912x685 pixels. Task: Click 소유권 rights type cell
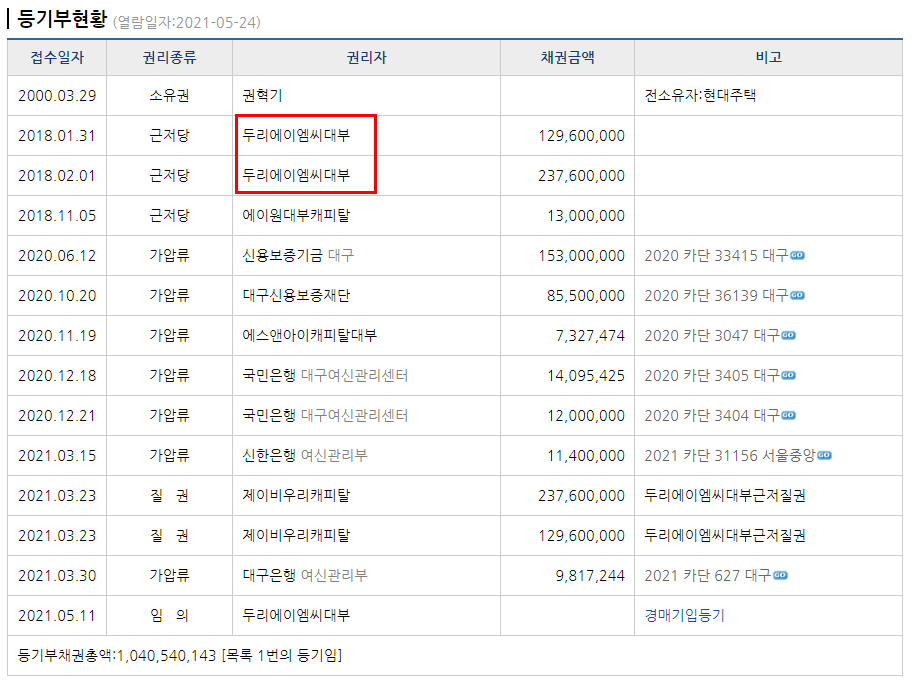(169, 95)
